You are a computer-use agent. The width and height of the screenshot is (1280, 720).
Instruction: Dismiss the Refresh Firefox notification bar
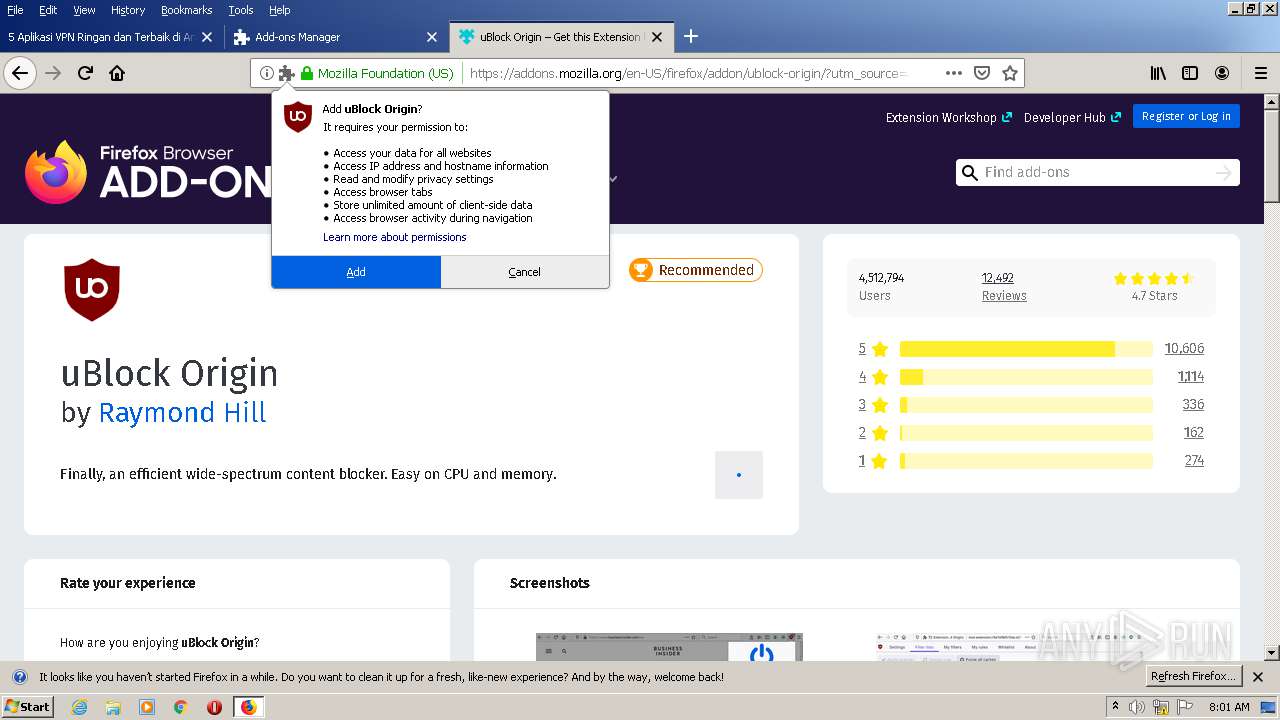pos(1258,677)
